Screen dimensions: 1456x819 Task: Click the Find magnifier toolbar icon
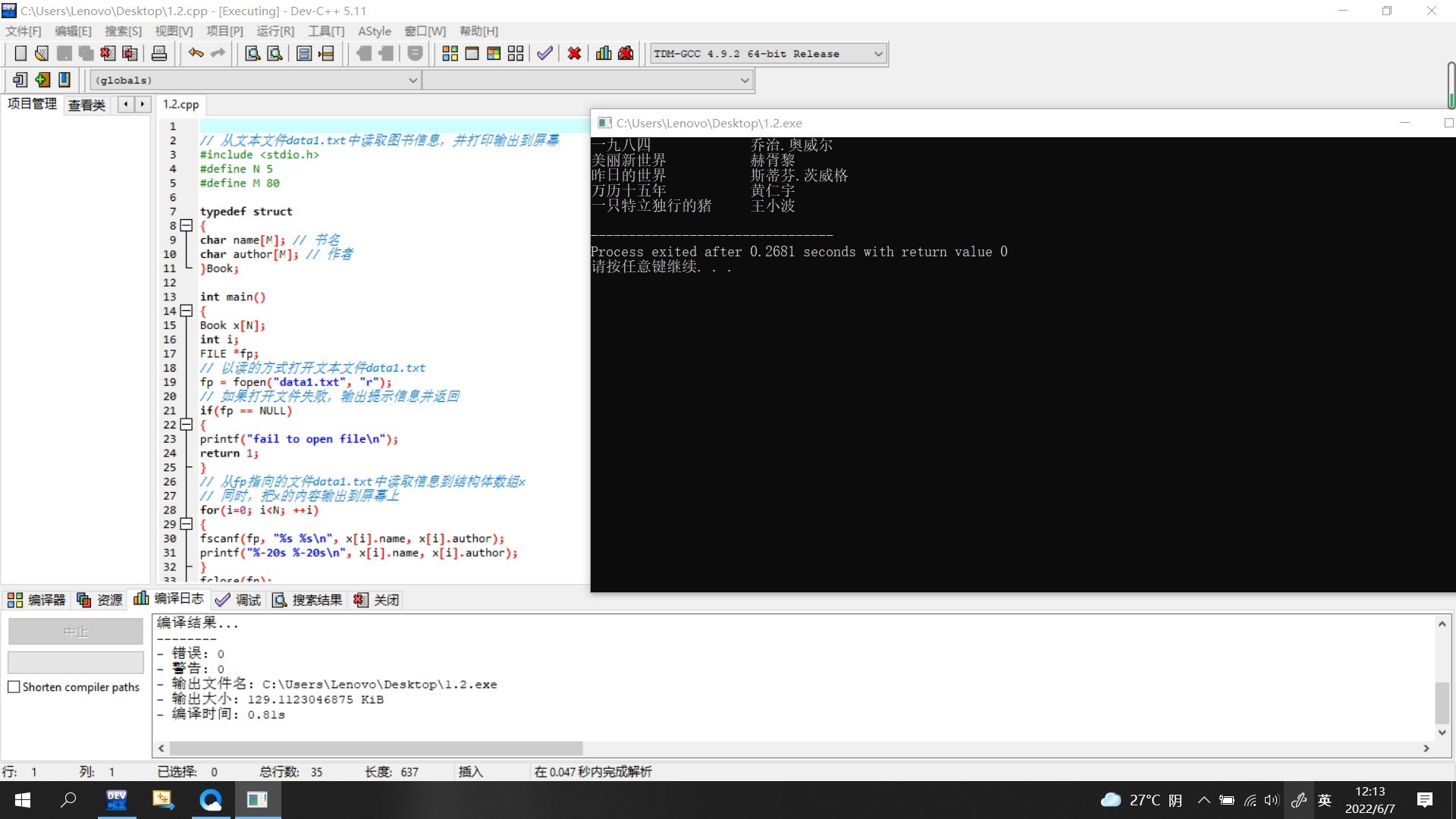[x=253, y=53]
